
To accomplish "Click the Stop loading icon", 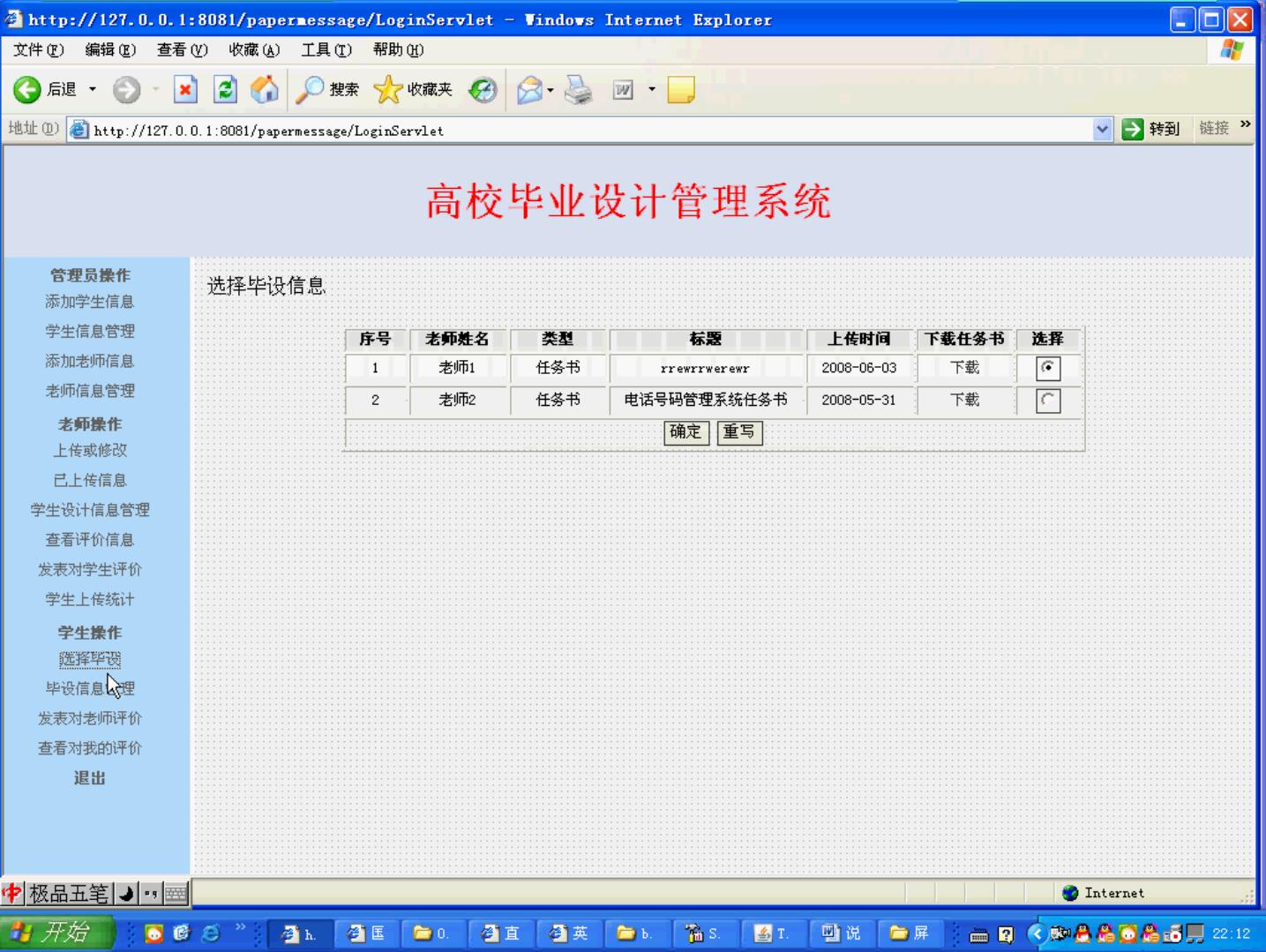I will pyautogui.click(x=185, y=89).
